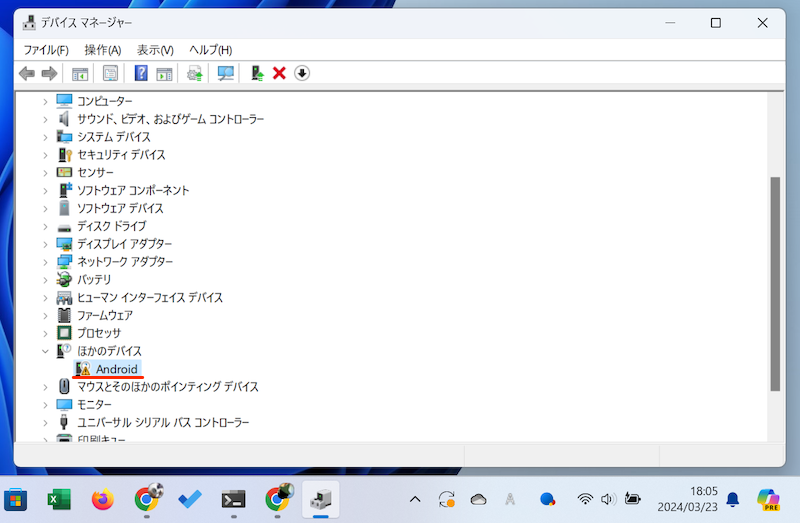Open Firefox from the taskbar
The height and width of the screenshot is (523, 800).
tap(102, 499)
